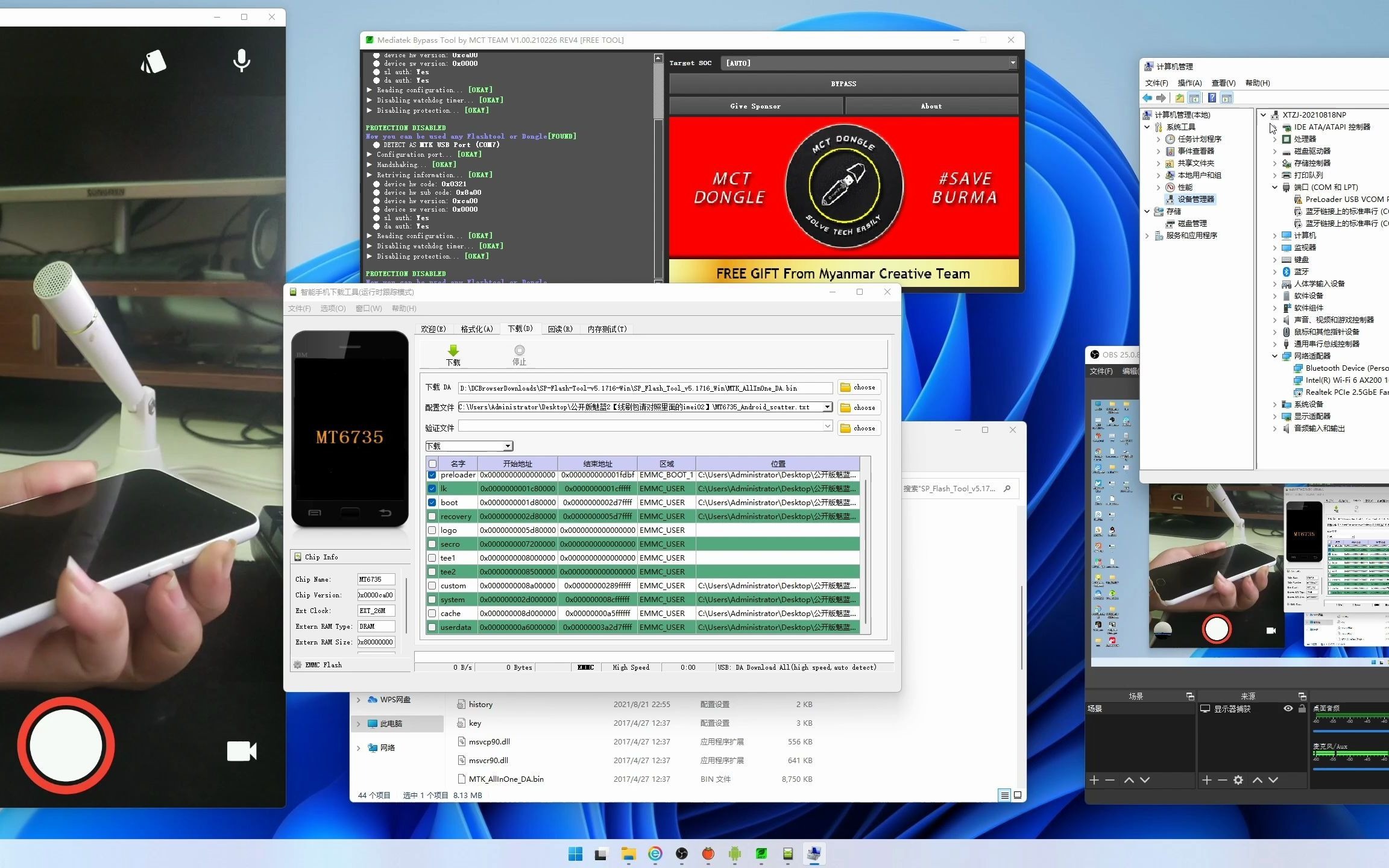Open Task View icon on taskbar
The width and height of the screenshot is (1389, 868).
click(601, 854)
